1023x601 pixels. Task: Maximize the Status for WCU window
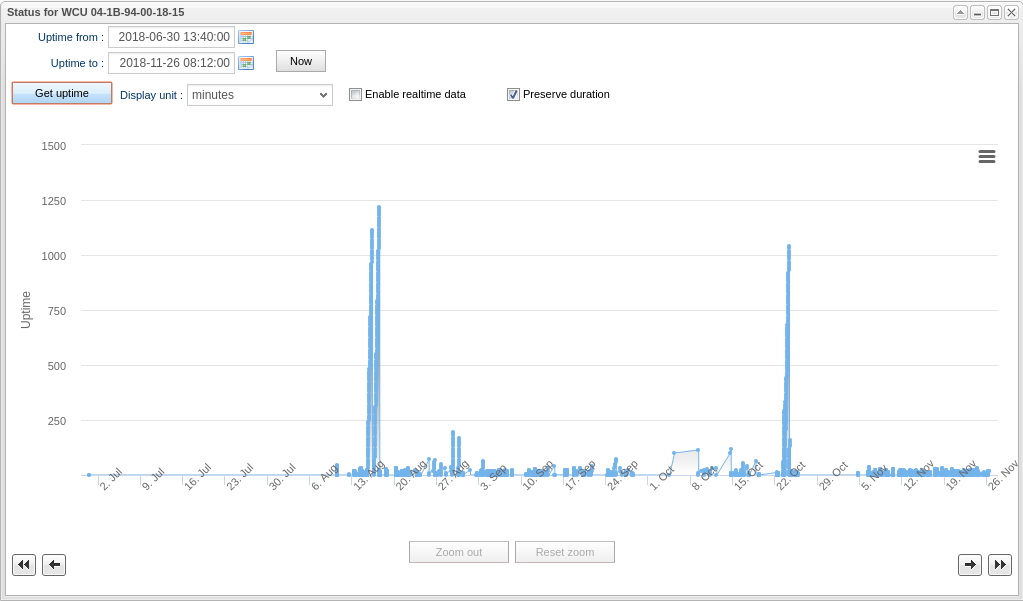point(994,12)
